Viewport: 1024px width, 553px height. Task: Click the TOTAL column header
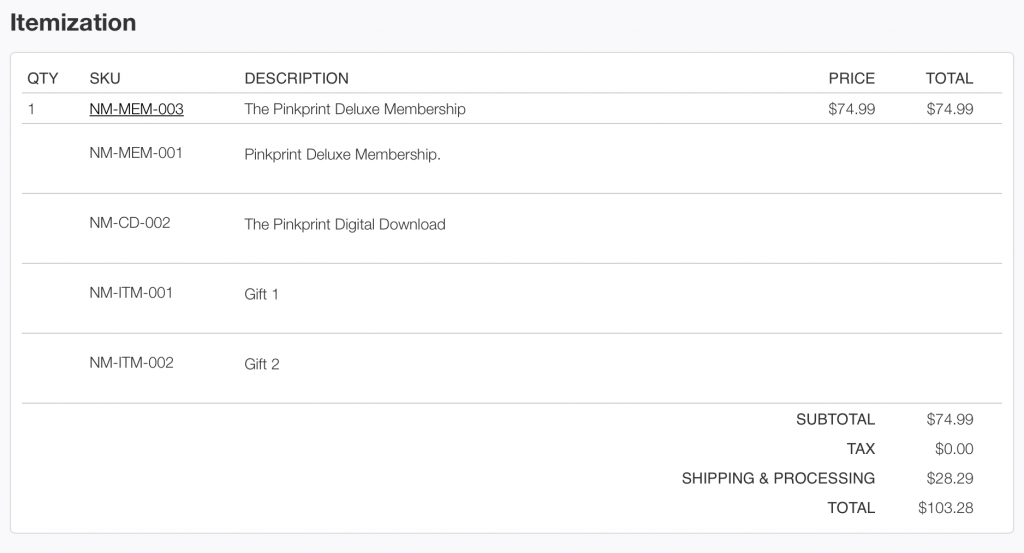click(949, 78)
